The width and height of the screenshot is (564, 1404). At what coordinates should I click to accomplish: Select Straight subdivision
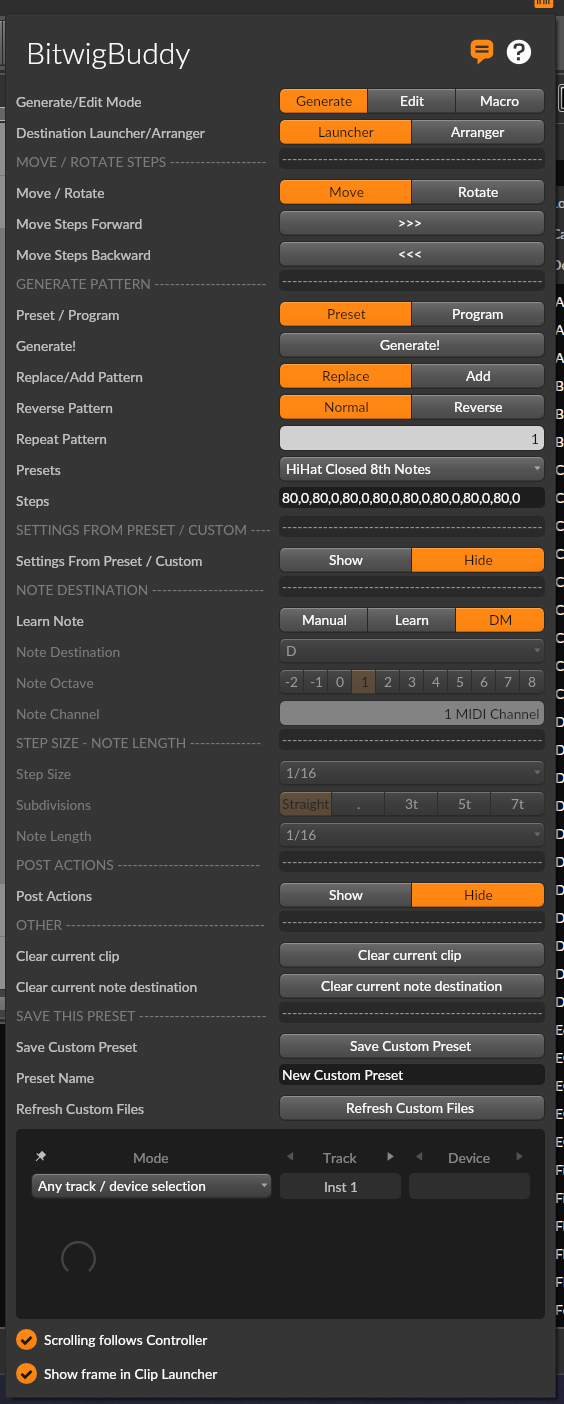coord(306,804)
